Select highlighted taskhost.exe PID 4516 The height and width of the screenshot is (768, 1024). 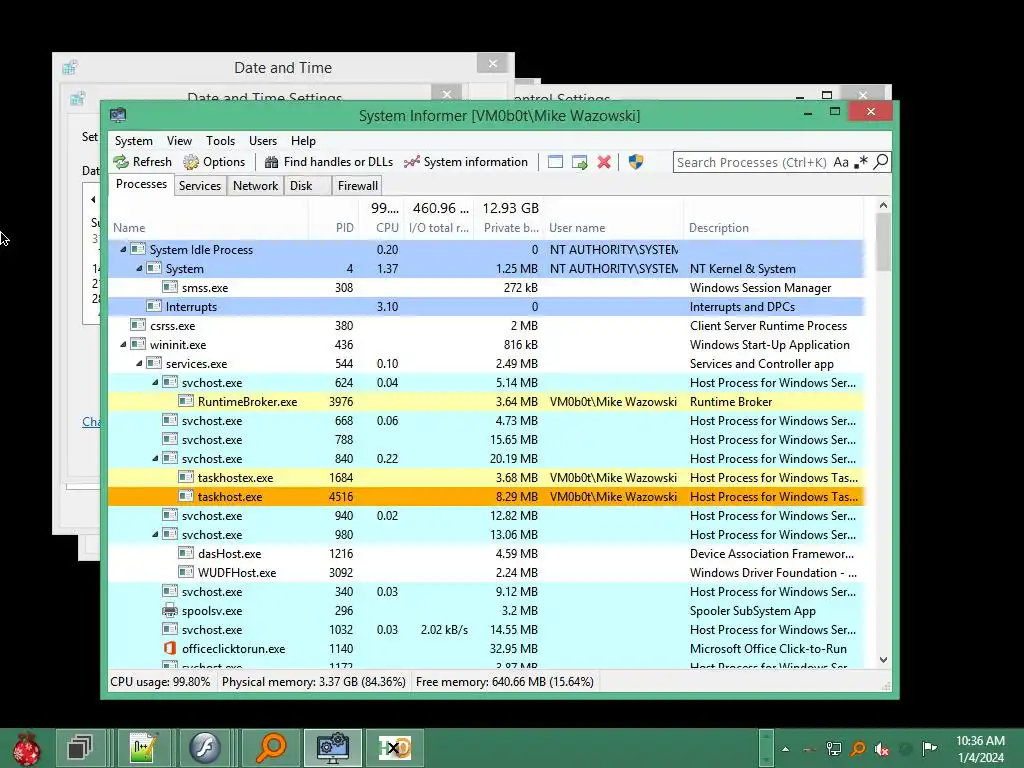coord(487,496)
